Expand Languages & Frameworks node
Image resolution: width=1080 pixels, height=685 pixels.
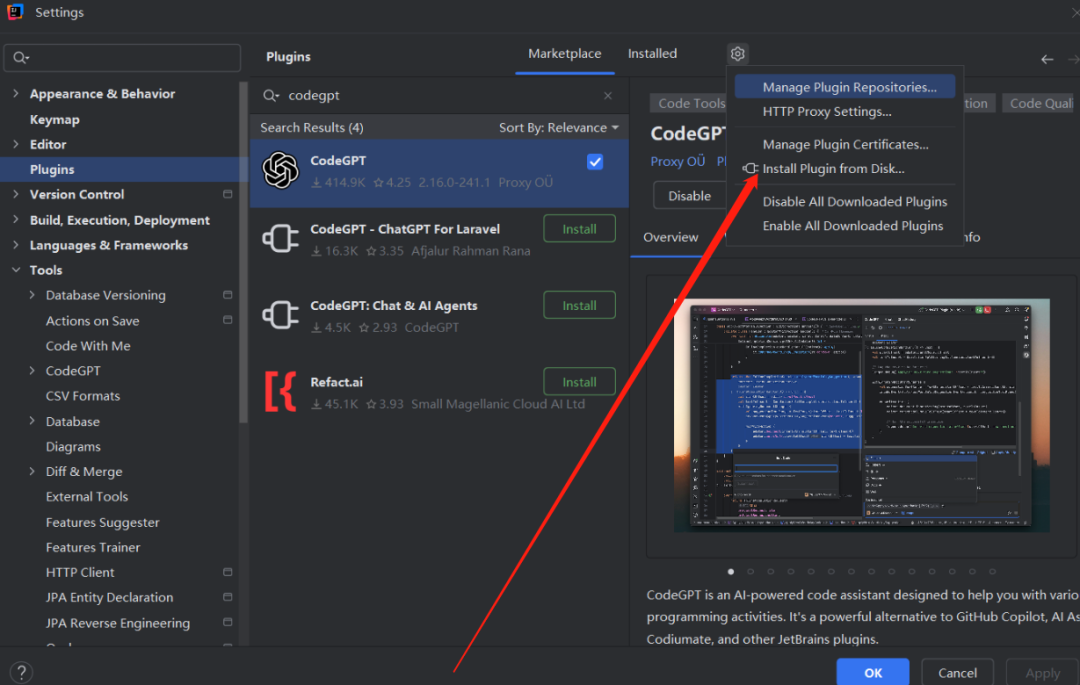pos(16,245)
